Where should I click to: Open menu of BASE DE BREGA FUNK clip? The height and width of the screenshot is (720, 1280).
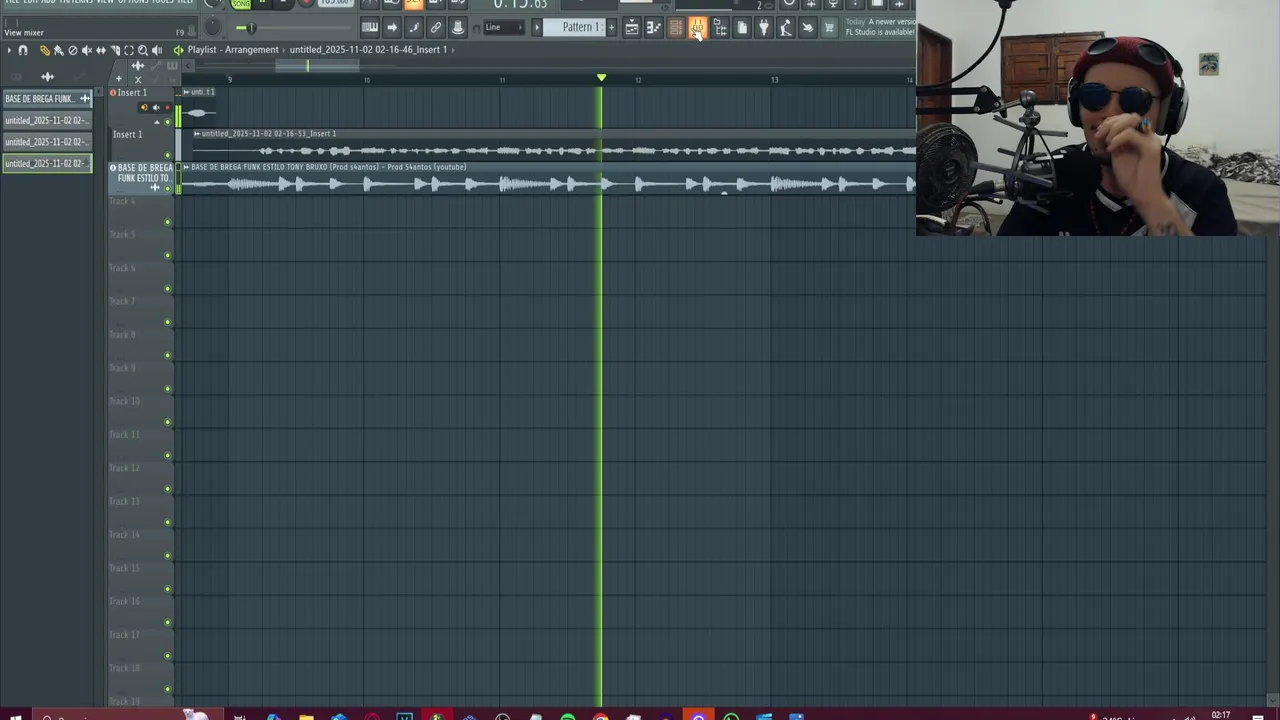[186, 167]
